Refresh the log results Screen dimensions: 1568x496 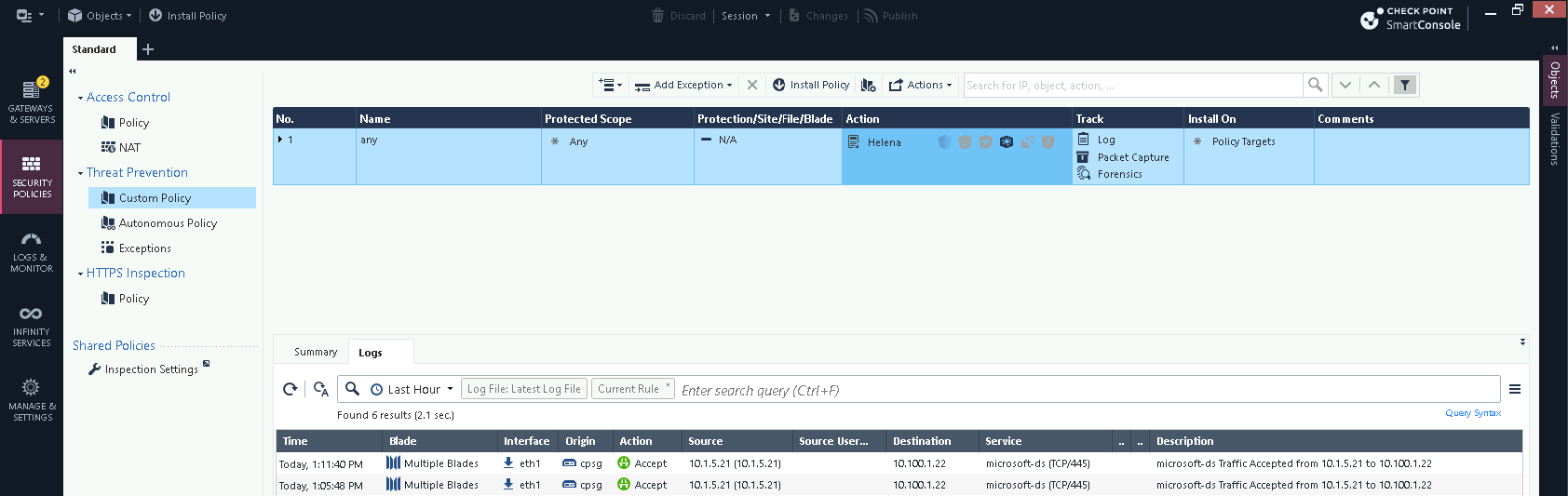point(291,389)
